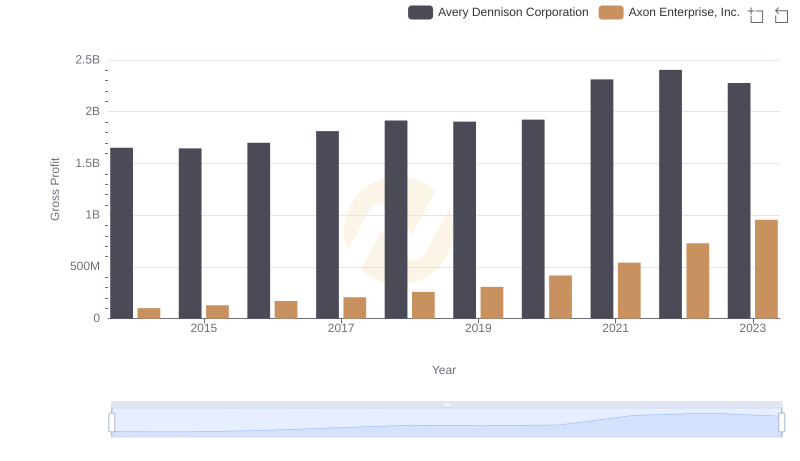Click the rightmost modebar icon at top right
This screenshot has width=800, height=461.
(782, 15)
